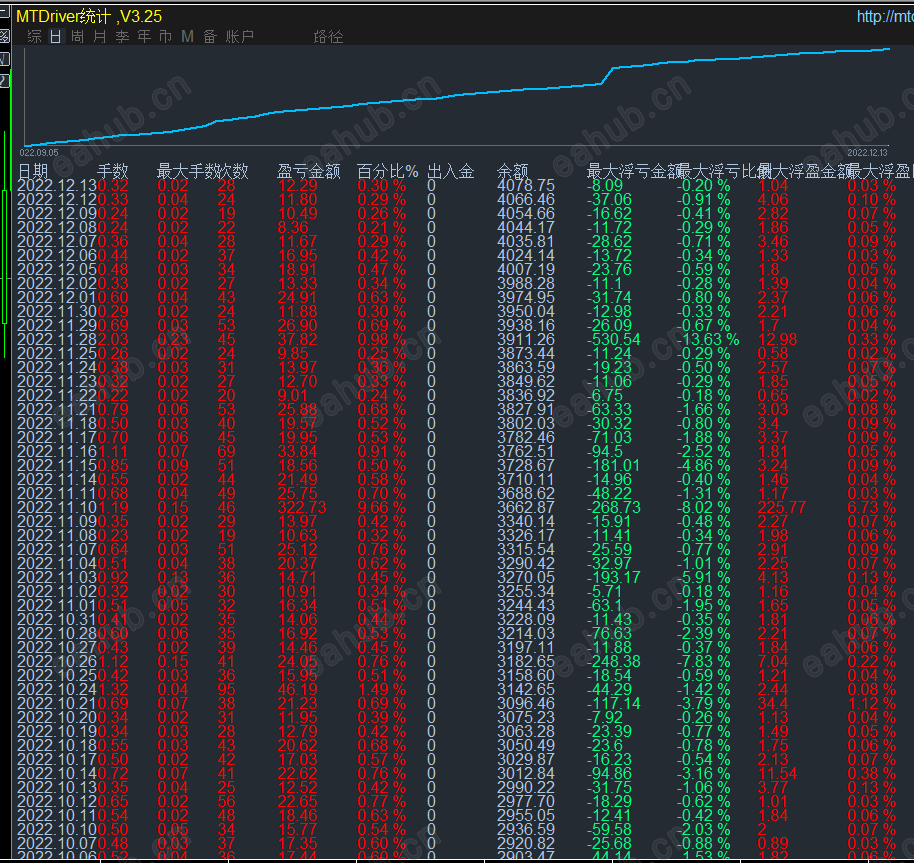Click trade count 69 on 2022.11.16
The width and height of the screenshot is (914, 863).
coord(226,452)
